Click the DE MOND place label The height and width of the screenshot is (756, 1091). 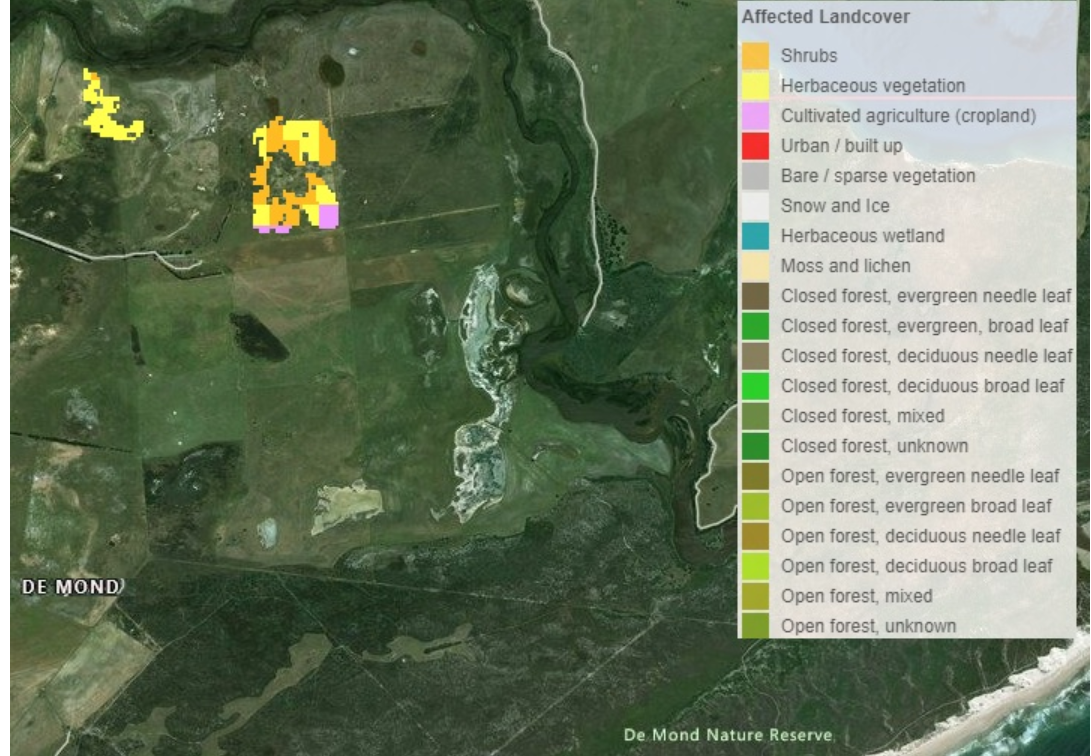pyautogui.click(x=72, y=588)
